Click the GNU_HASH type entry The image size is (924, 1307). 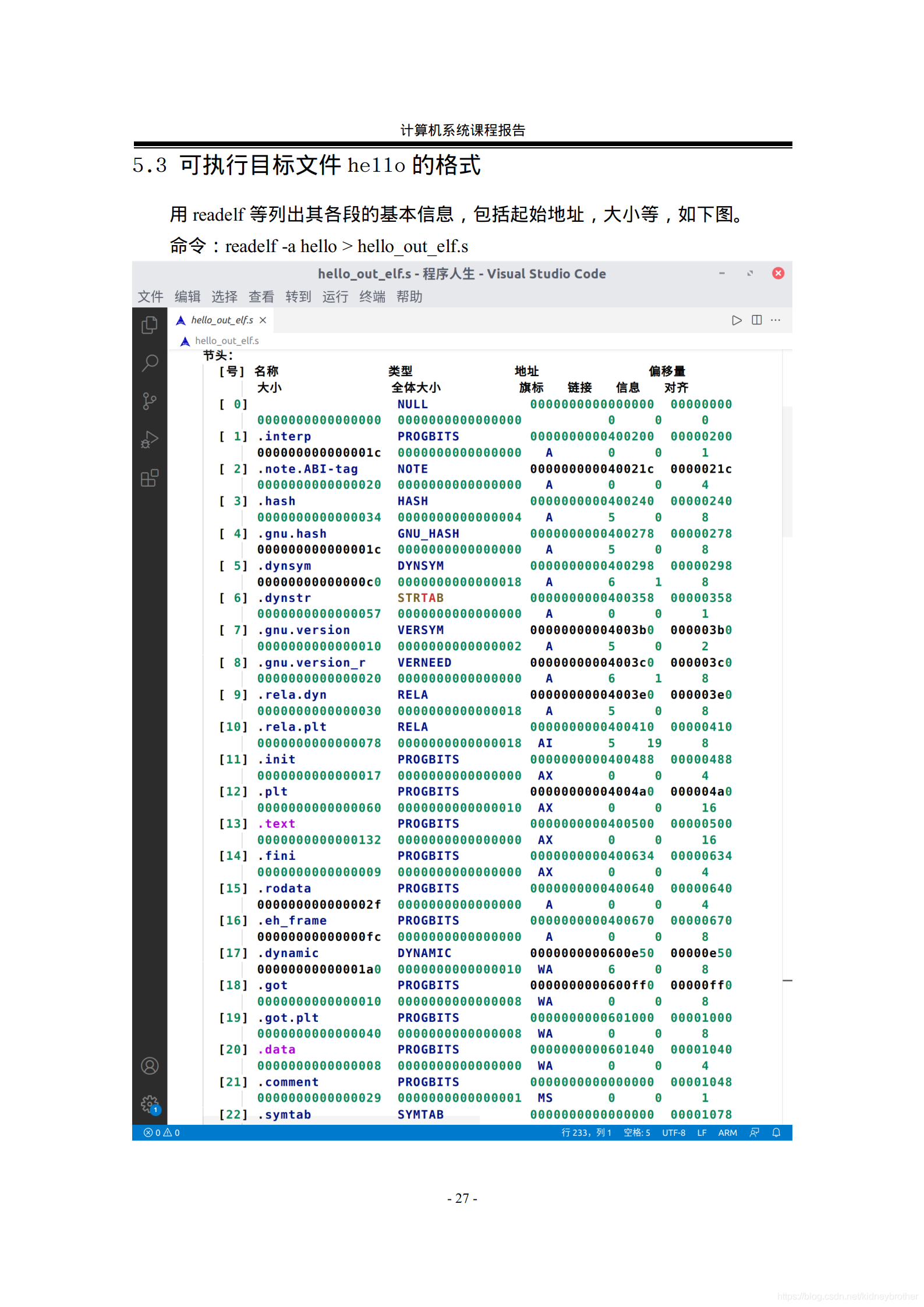click(429, 534)
